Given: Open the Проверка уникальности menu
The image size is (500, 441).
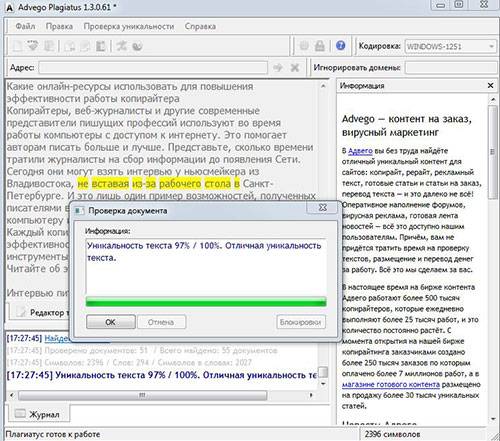Looking at the screenshot, I should click(129, 26).
